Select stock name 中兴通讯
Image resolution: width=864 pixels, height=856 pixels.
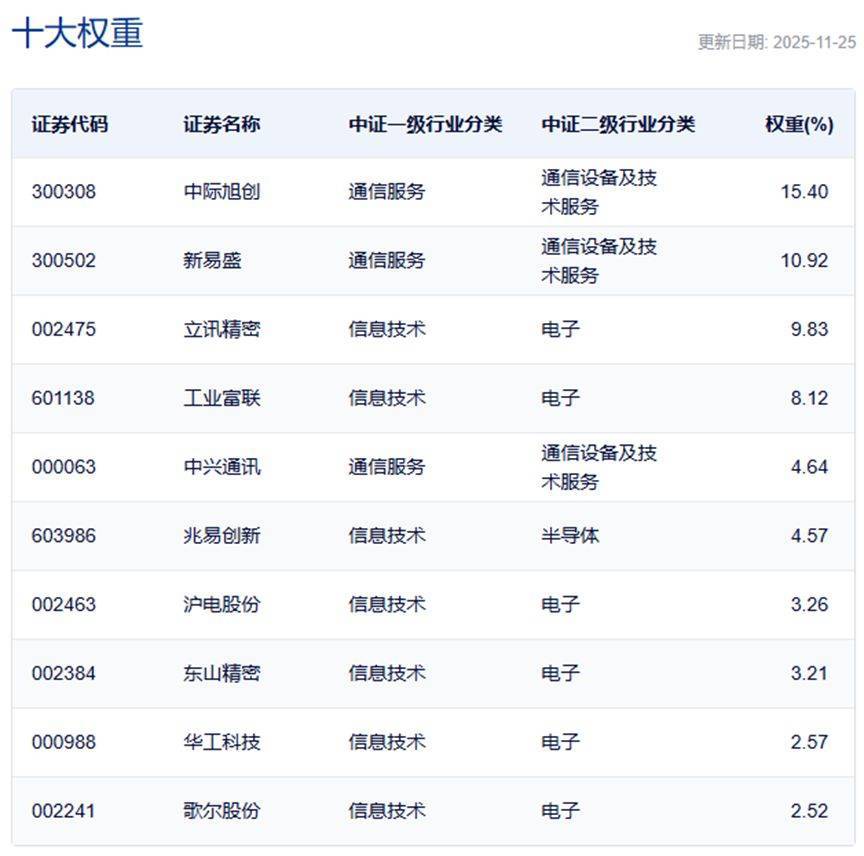[x=222, y=467]
